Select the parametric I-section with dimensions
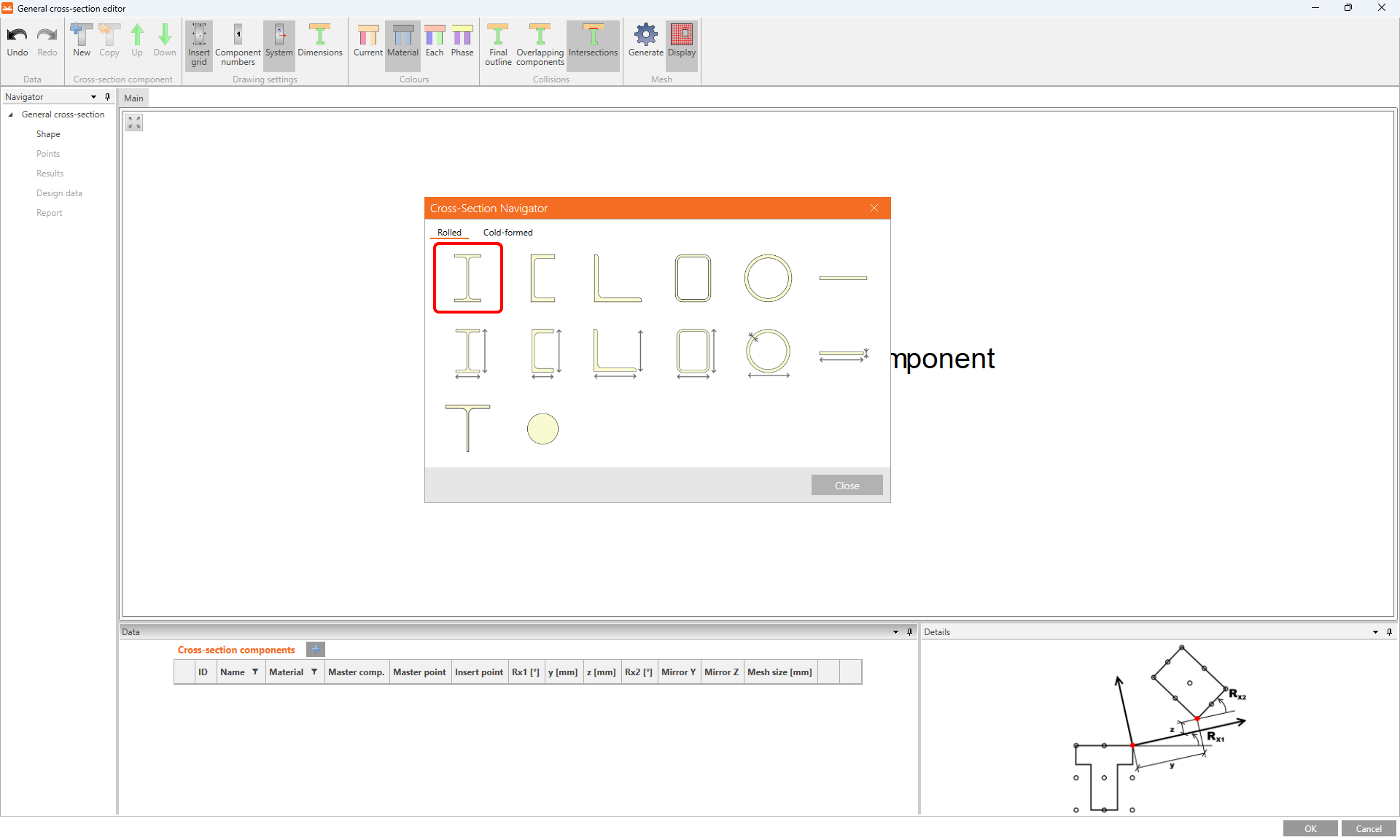Image resolution: width=1400 pixels, height=840 pixels. pyautogui.click(x=470, y=353)
